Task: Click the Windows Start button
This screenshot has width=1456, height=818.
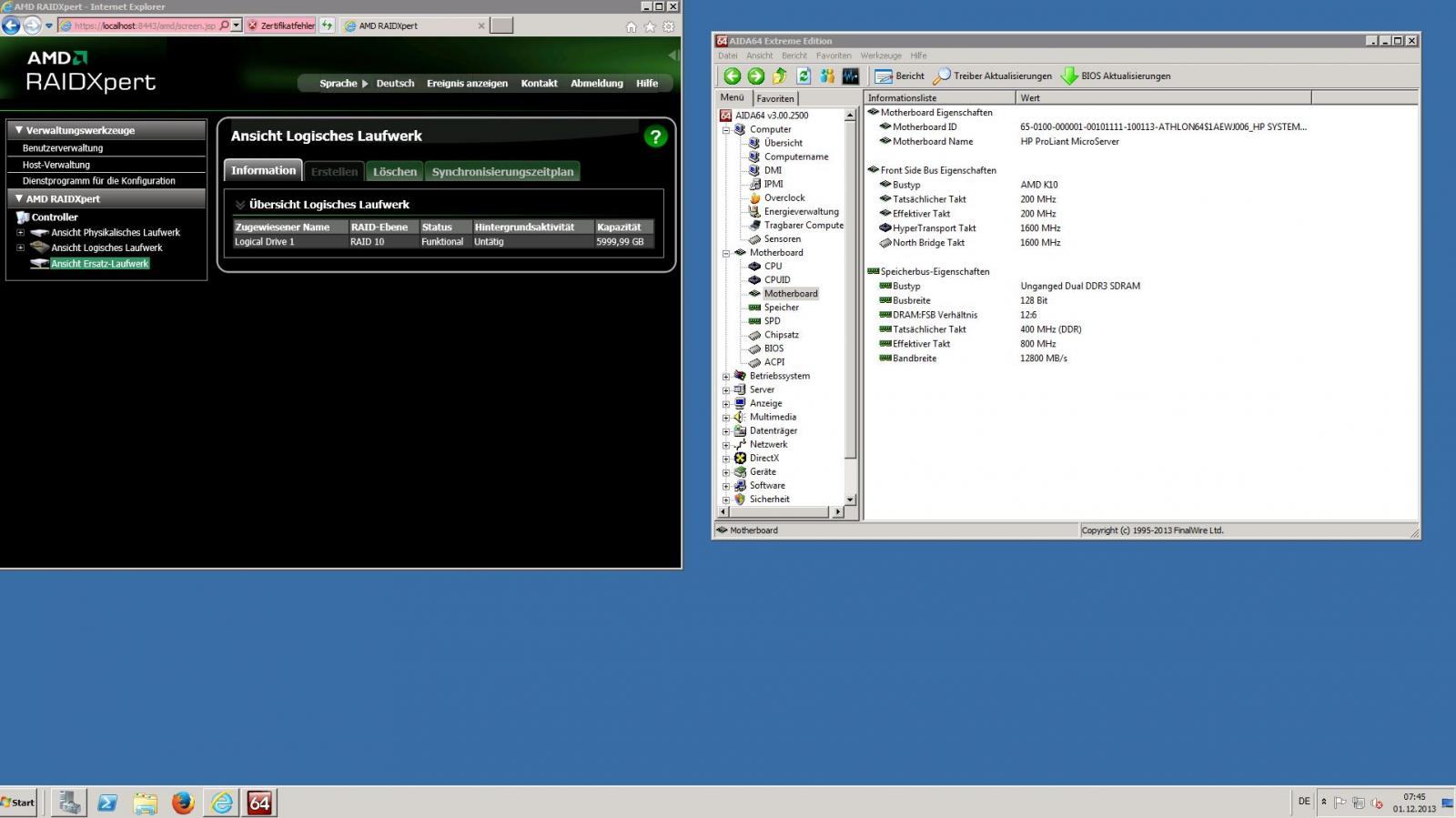Action: coord(18,803)
